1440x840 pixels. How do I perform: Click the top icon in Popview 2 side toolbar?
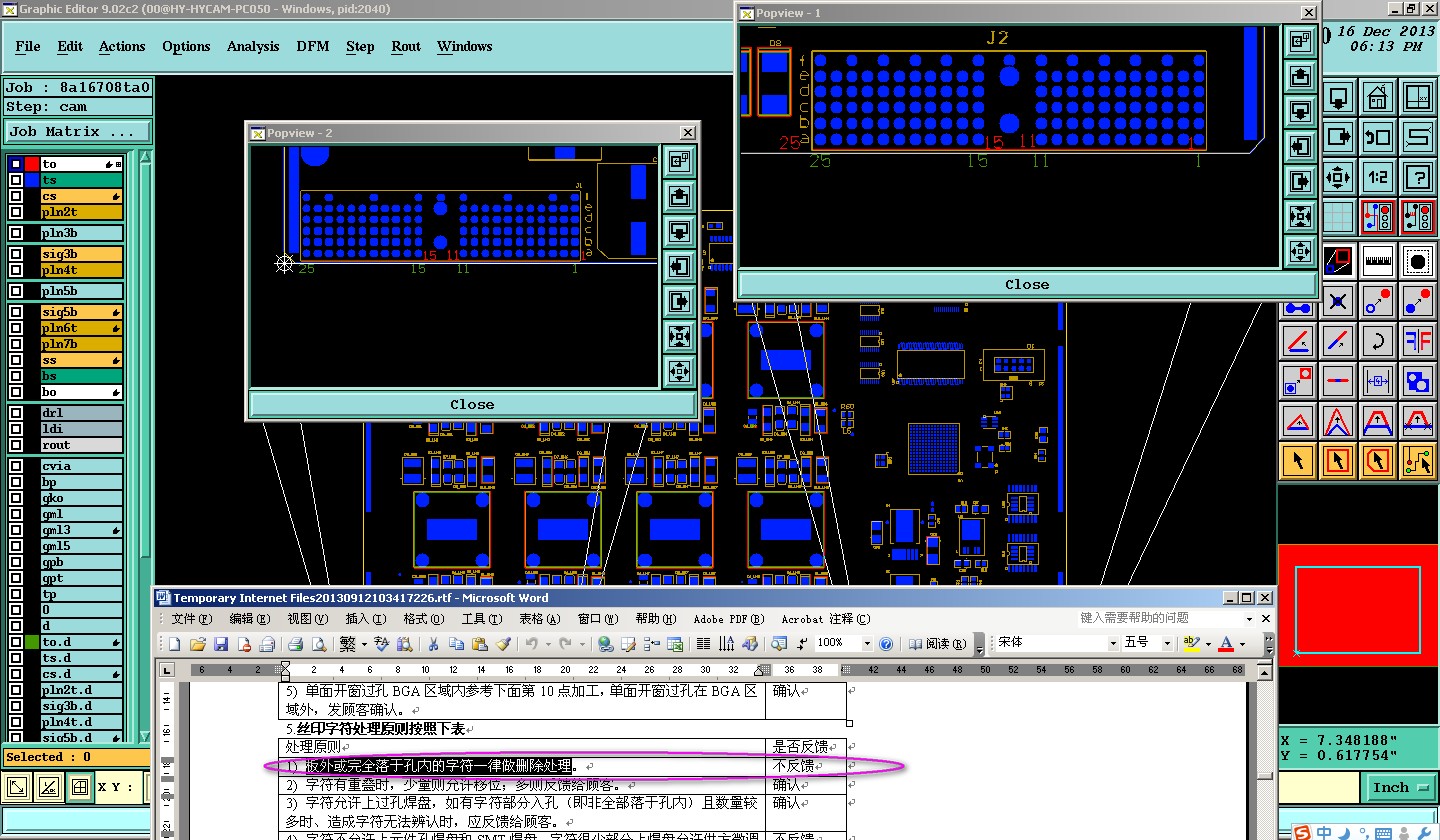[x=679, y=160]
